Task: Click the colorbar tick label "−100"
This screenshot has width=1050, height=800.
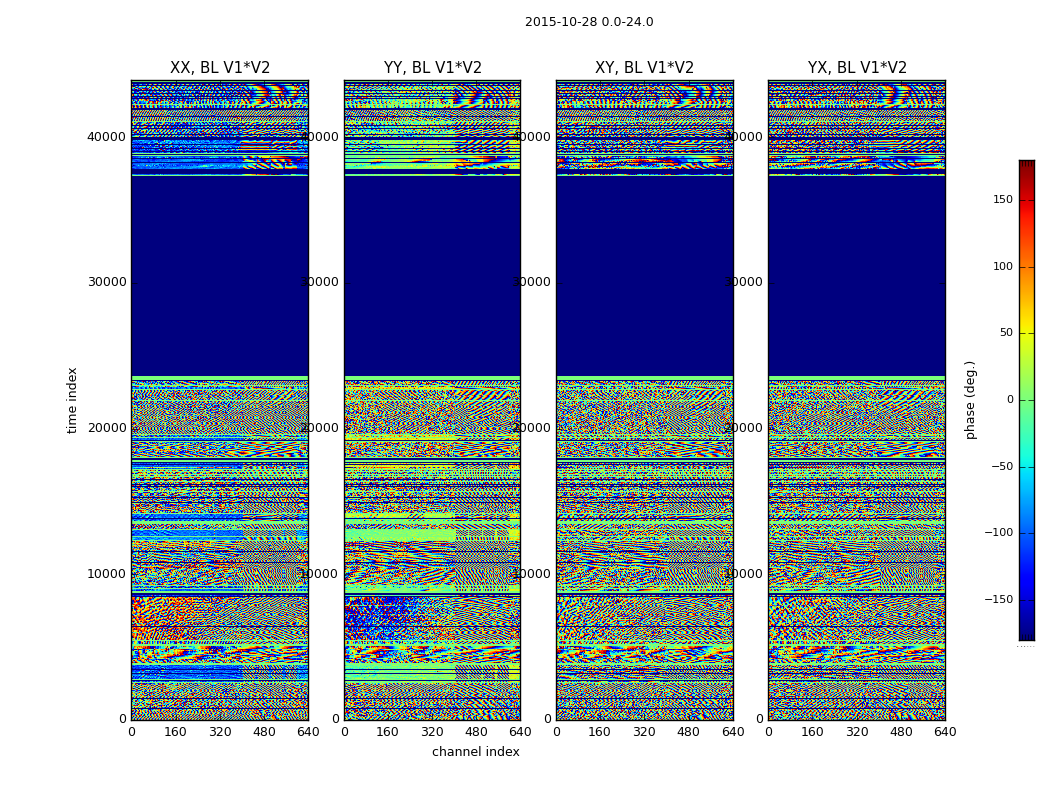Action: tap(998, 532)
